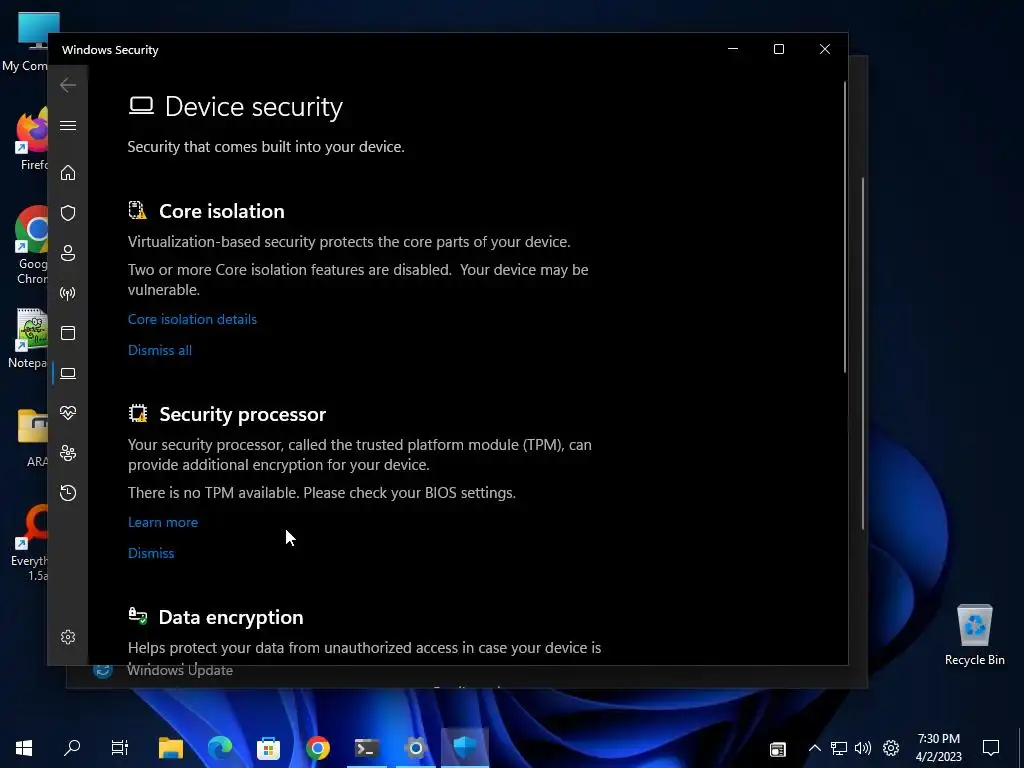Image resolution: width=1024 pixels, height=768 pixels.
Task: Open Core isolation details link
Action: tap(192, 319)
